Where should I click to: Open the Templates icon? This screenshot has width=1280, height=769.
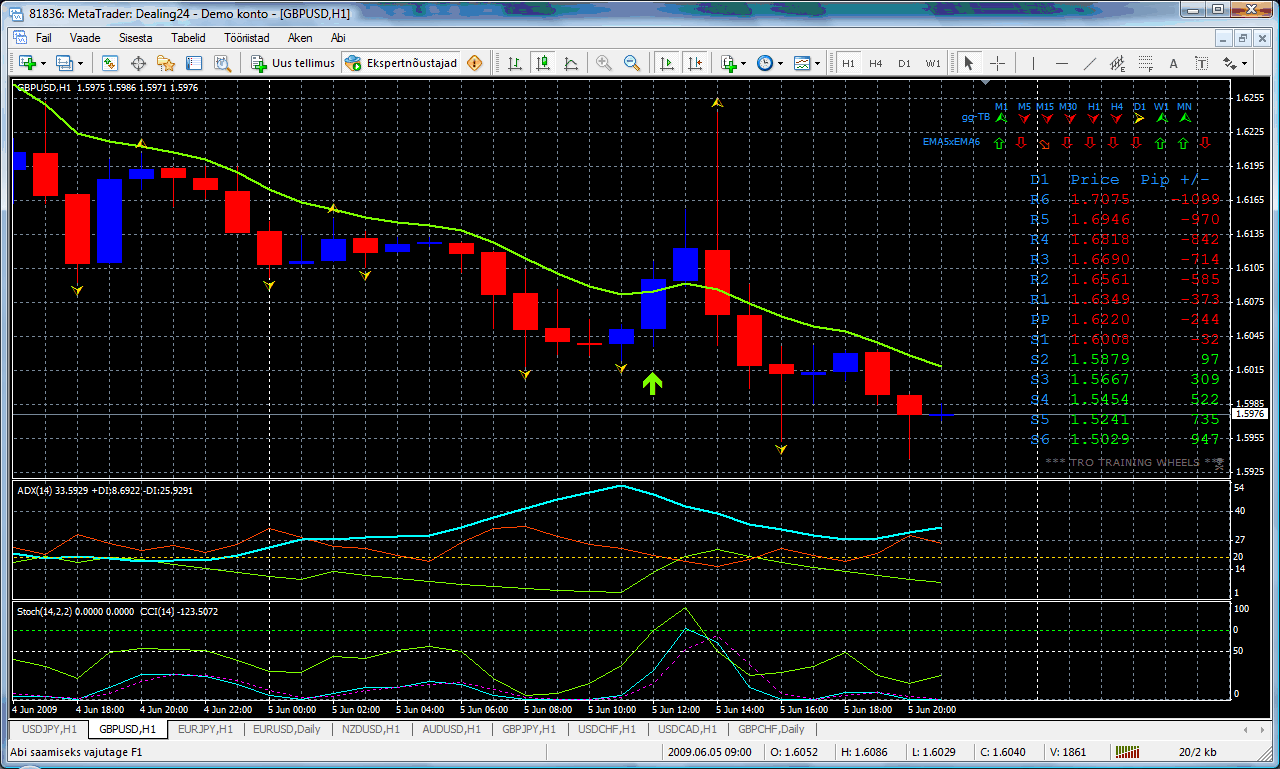tap(802, 63)
